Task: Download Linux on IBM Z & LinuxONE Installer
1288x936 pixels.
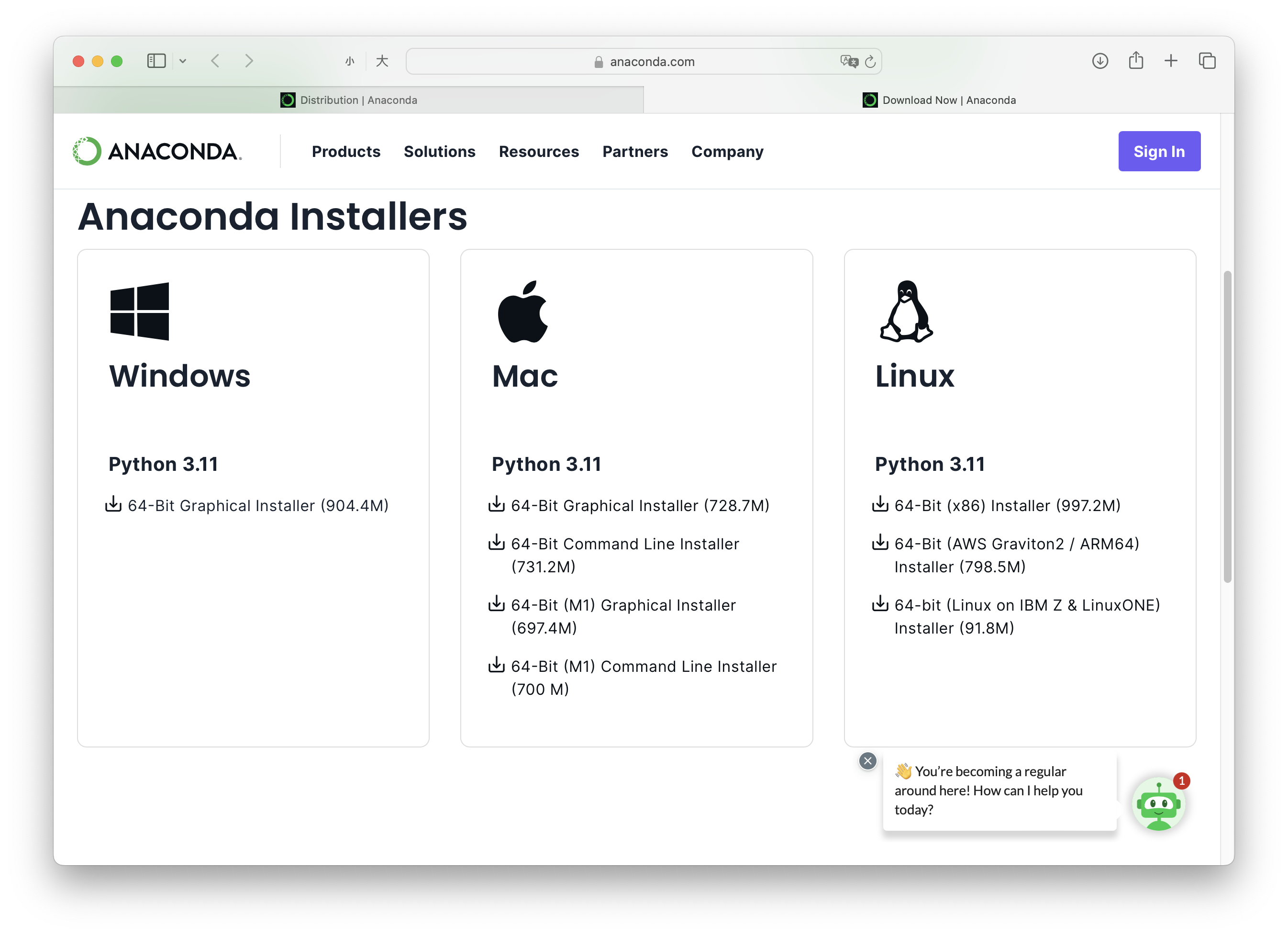Action: [1027, 616]
